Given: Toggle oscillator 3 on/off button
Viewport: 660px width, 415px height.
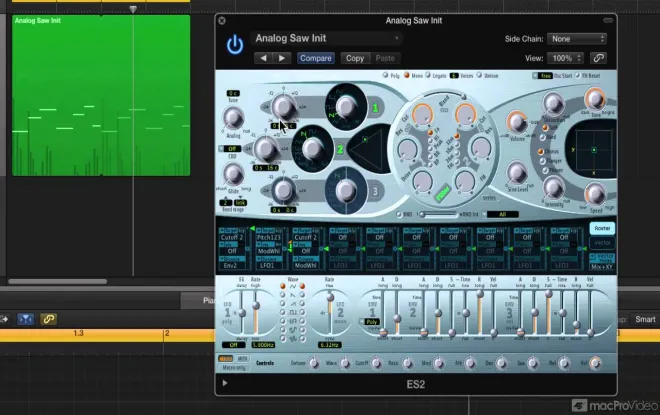Looking at the screenshot, I should point(375,192).
